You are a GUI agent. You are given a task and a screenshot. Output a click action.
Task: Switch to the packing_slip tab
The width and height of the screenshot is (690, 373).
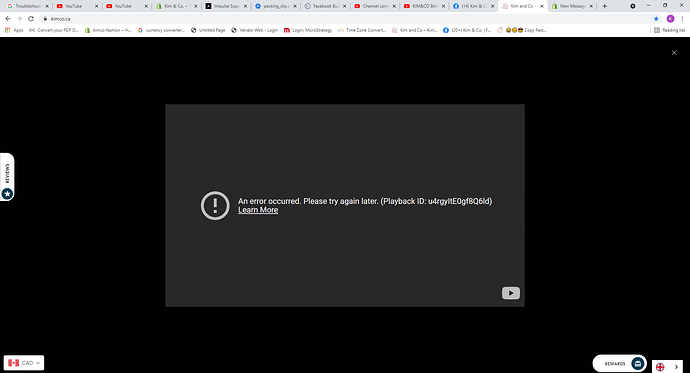pyautogui.click(x=276, y=6)
